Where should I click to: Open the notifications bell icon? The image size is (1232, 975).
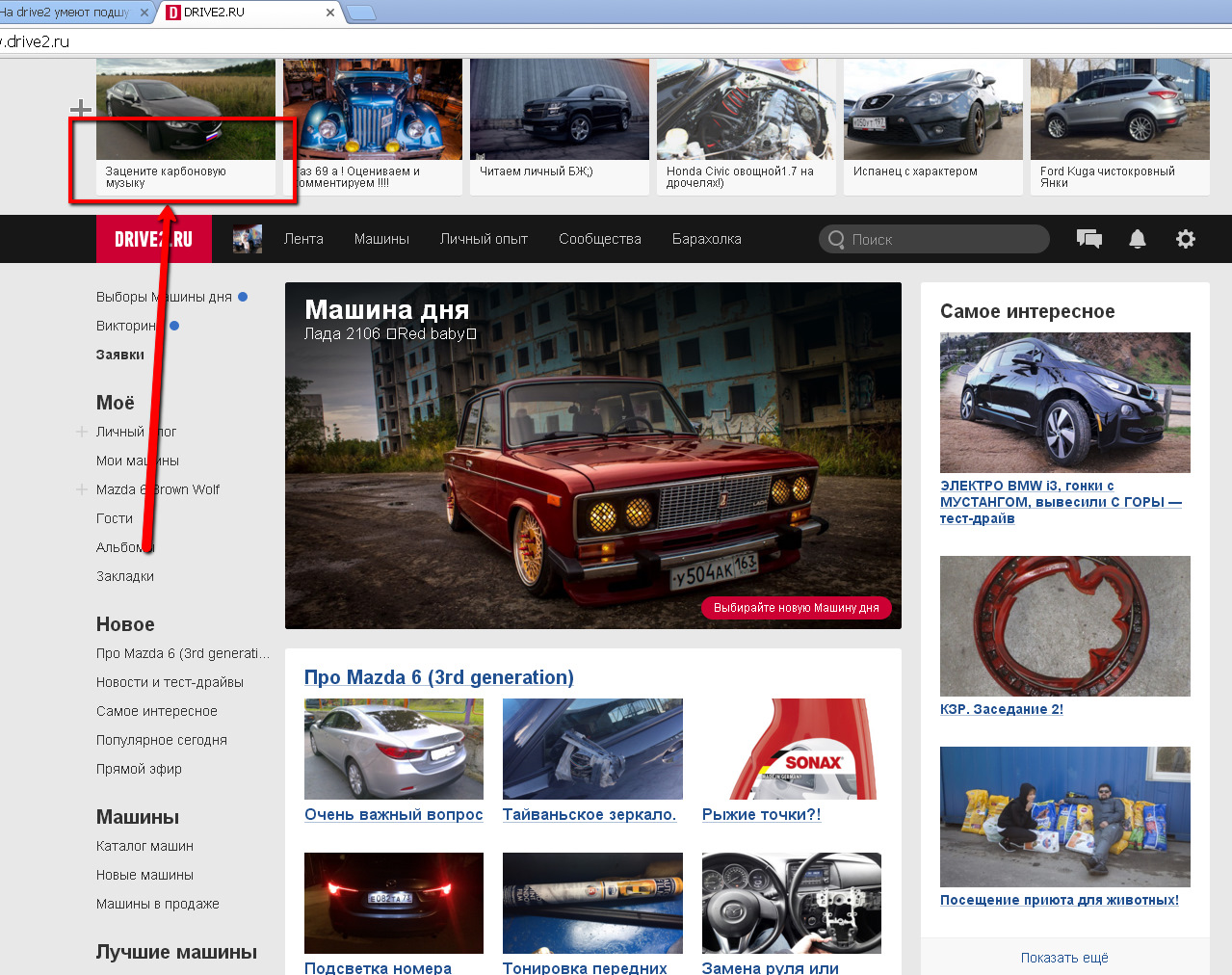[1138, 239]
